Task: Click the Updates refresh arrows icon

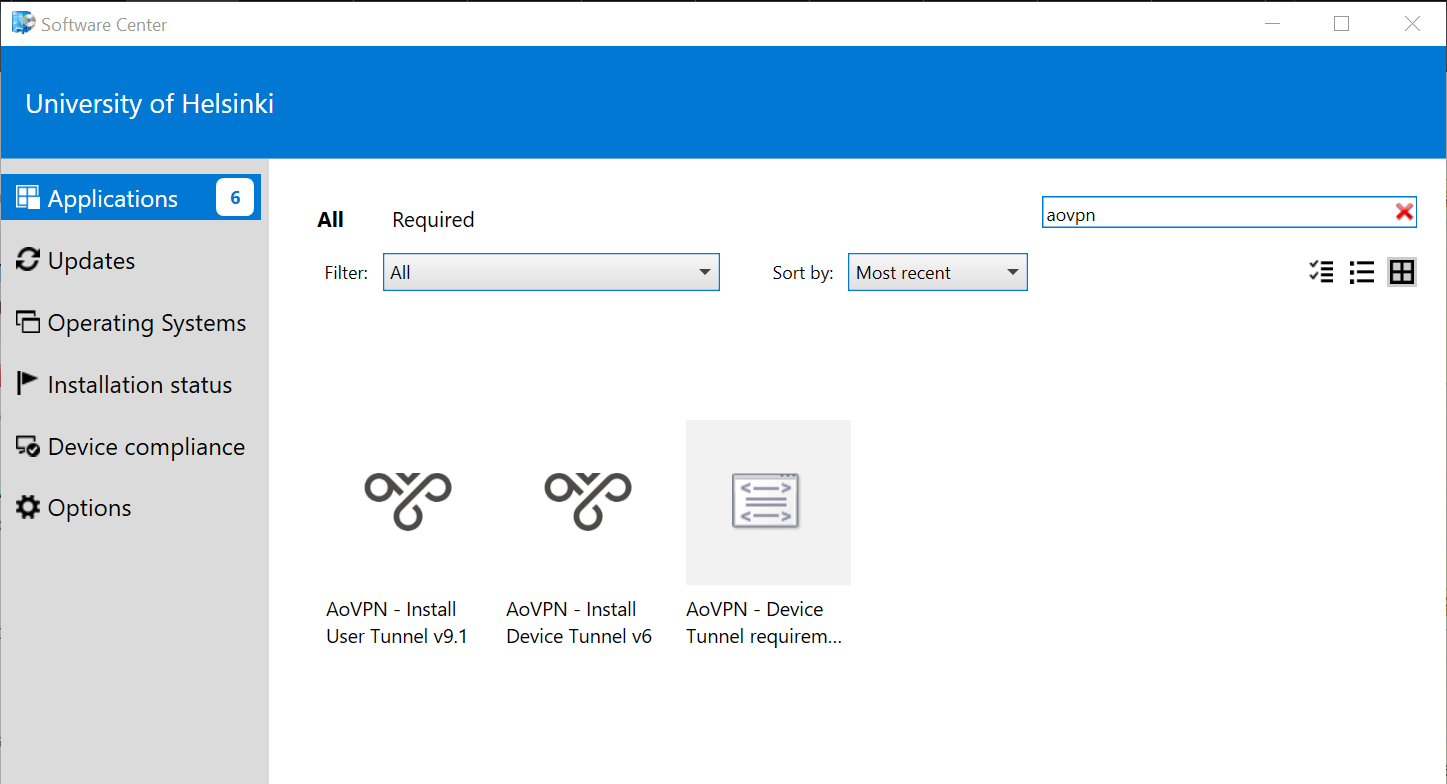Action: coord(28,260)
